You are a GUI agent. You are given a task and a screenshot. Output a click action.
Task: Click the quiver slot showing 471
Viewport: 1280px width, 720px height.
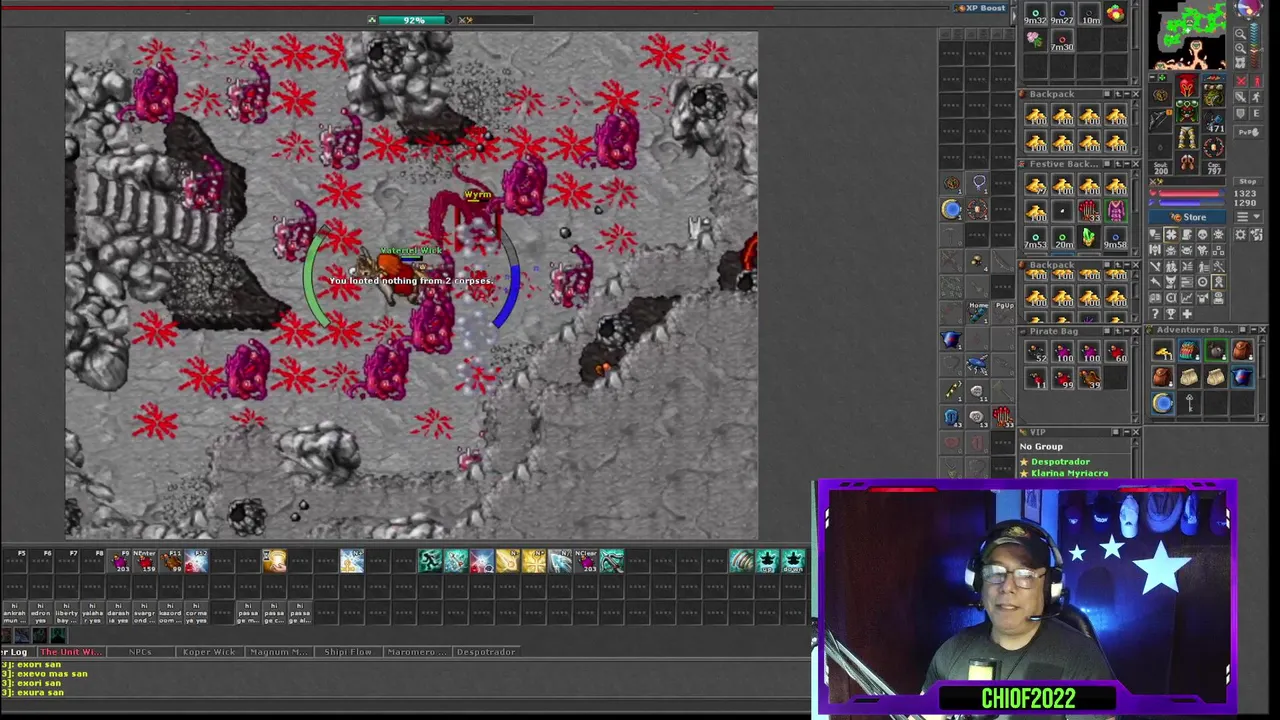pos(1213,123)
